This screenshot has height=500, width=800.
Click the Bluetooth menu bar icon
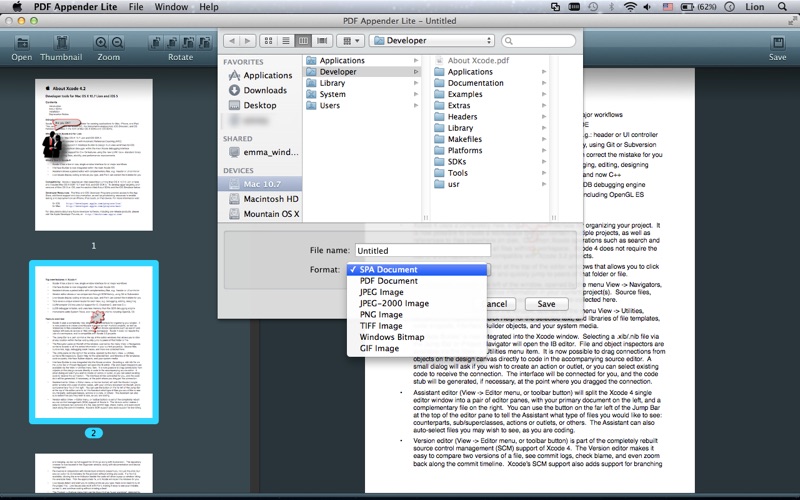pyautogui.click(x=611, y=7)
